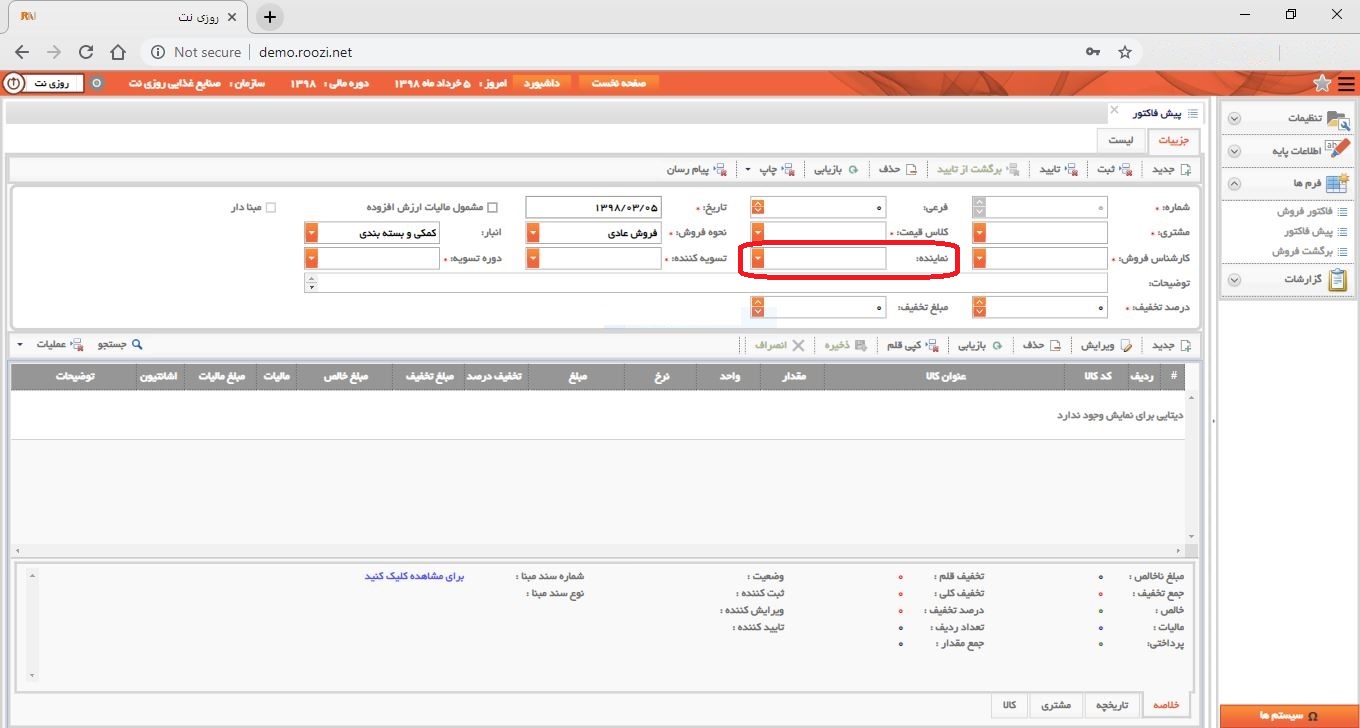
Task: Click the Reports (گزارشات) clipboard icon
Action: [x=1338, y=280]
